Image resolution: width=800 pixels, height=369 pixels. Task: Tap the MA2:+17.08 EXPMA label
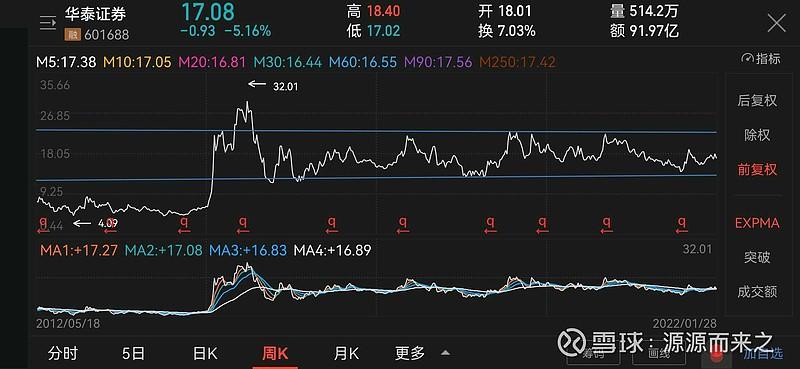(163, 250)
